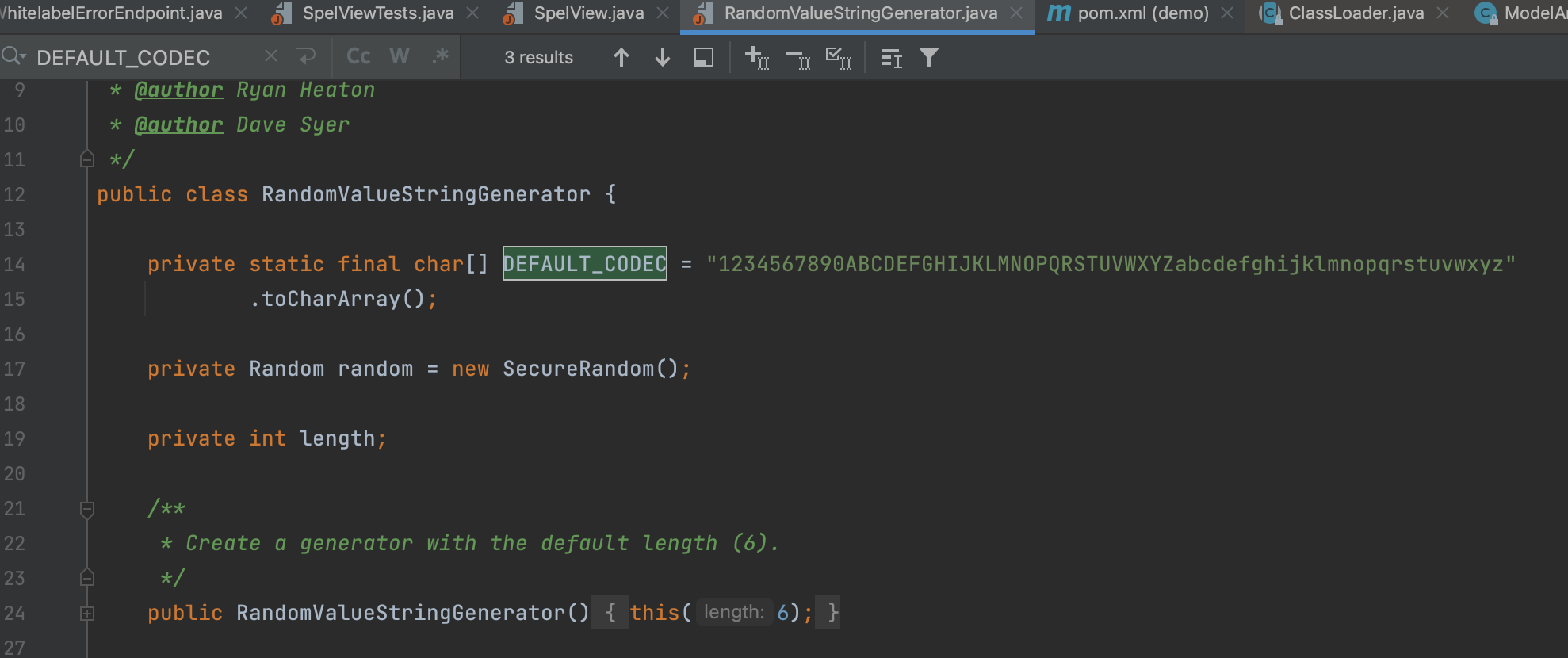The image size is (1568, 658).
Task: Click @author tag before Dave Syer
Action: click(x=178, y=125)
